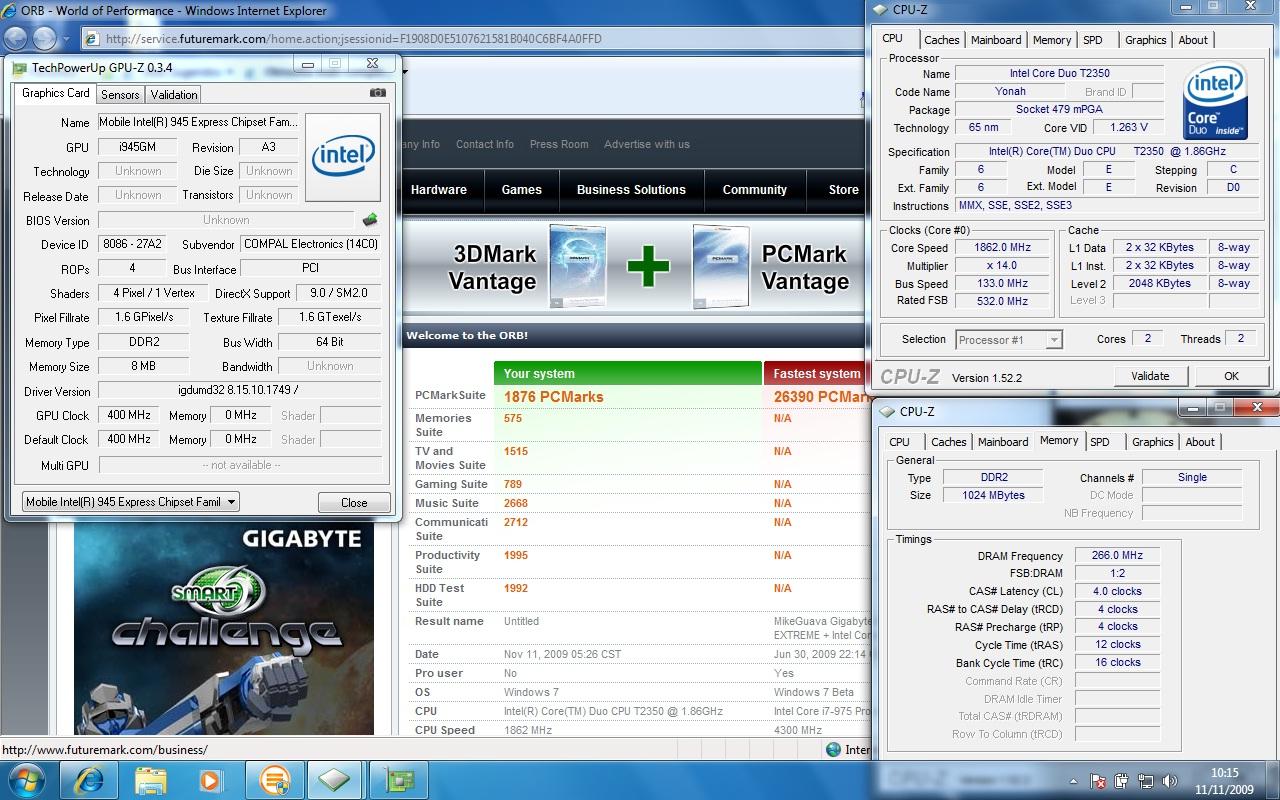Expand the Processor #1 selection dropdown
This screenshot has height=800, width=1280.
coord(1053,340)
